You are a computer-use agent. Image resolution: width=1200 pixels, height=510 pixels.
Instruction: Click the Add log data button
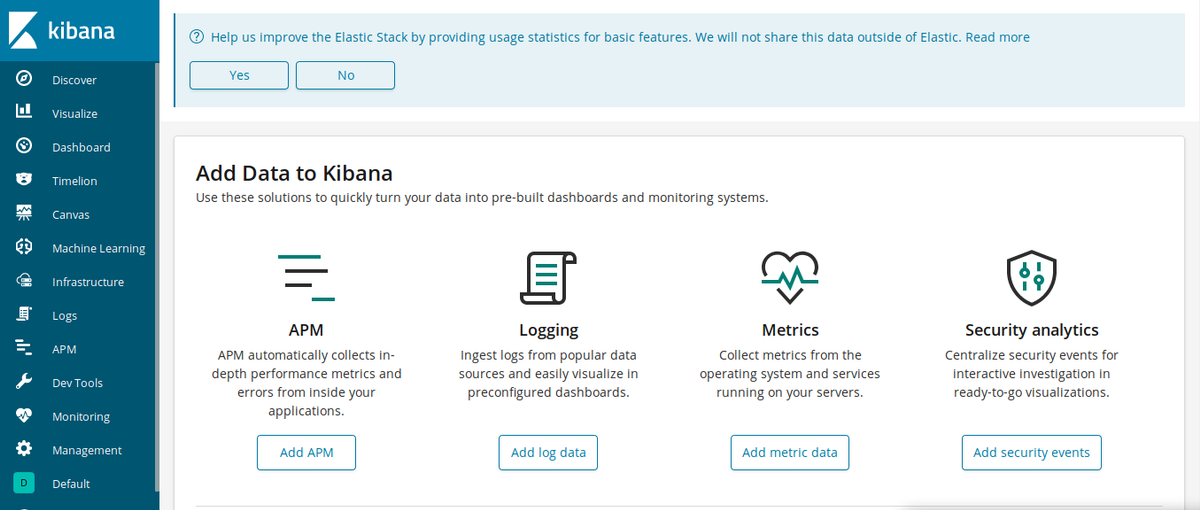[548, 452]
